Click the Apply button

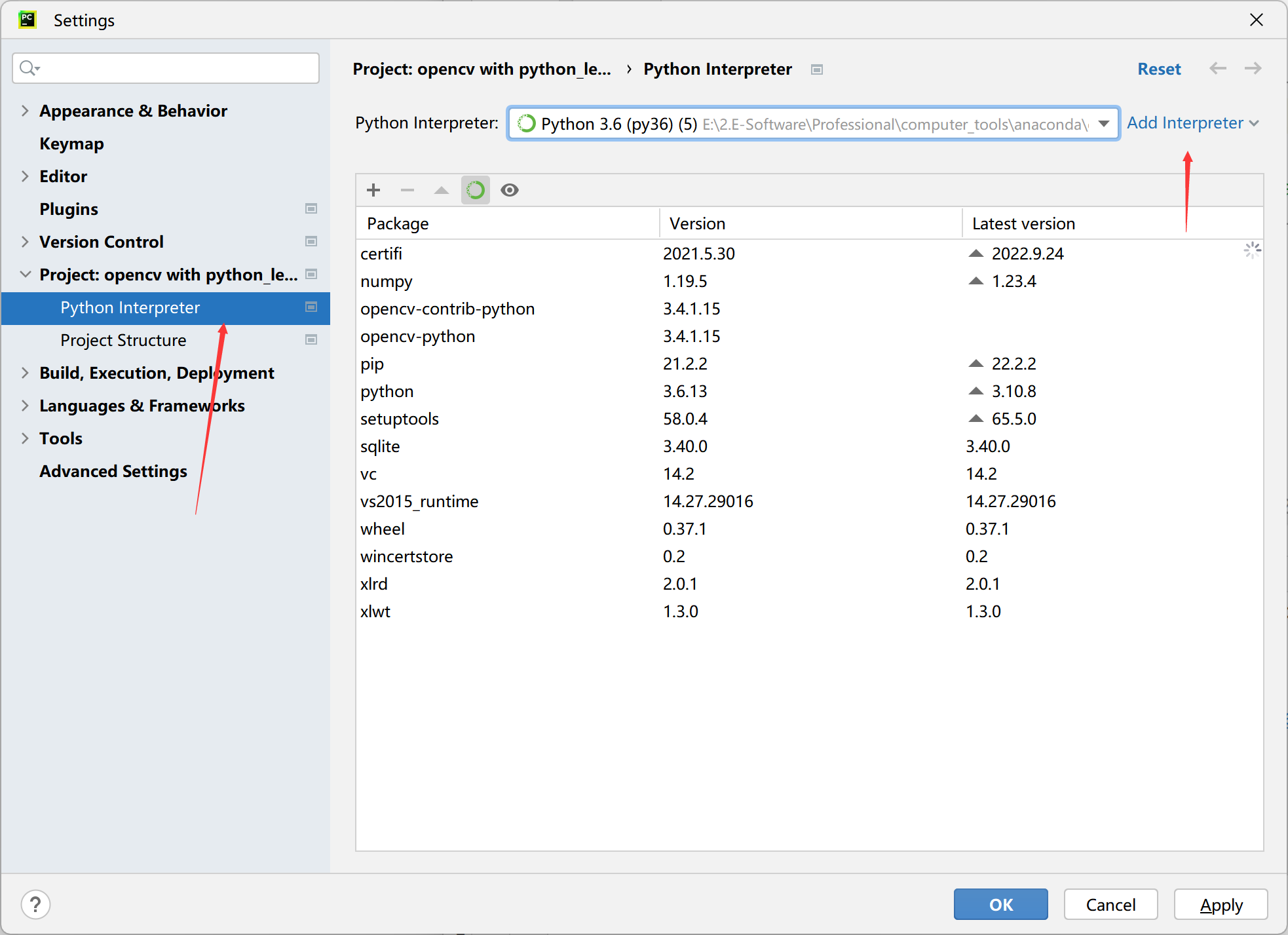click(x=1221, y=904)
